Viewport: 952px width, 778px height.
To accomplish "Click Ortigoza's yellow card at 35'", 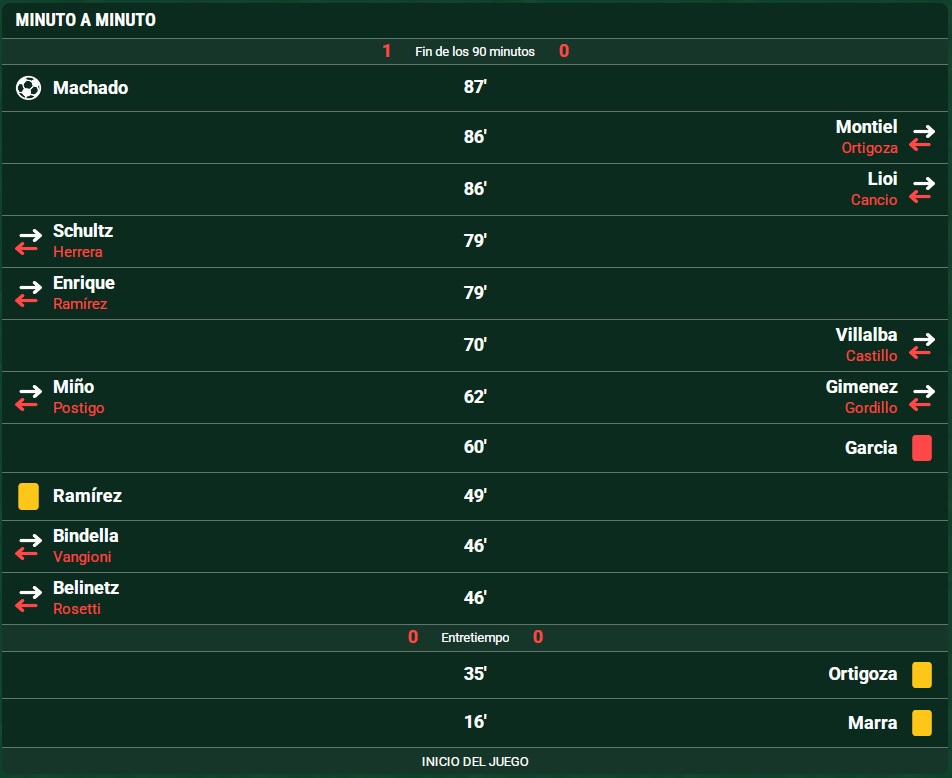I will pyautogui.click(x=922, y=675).
